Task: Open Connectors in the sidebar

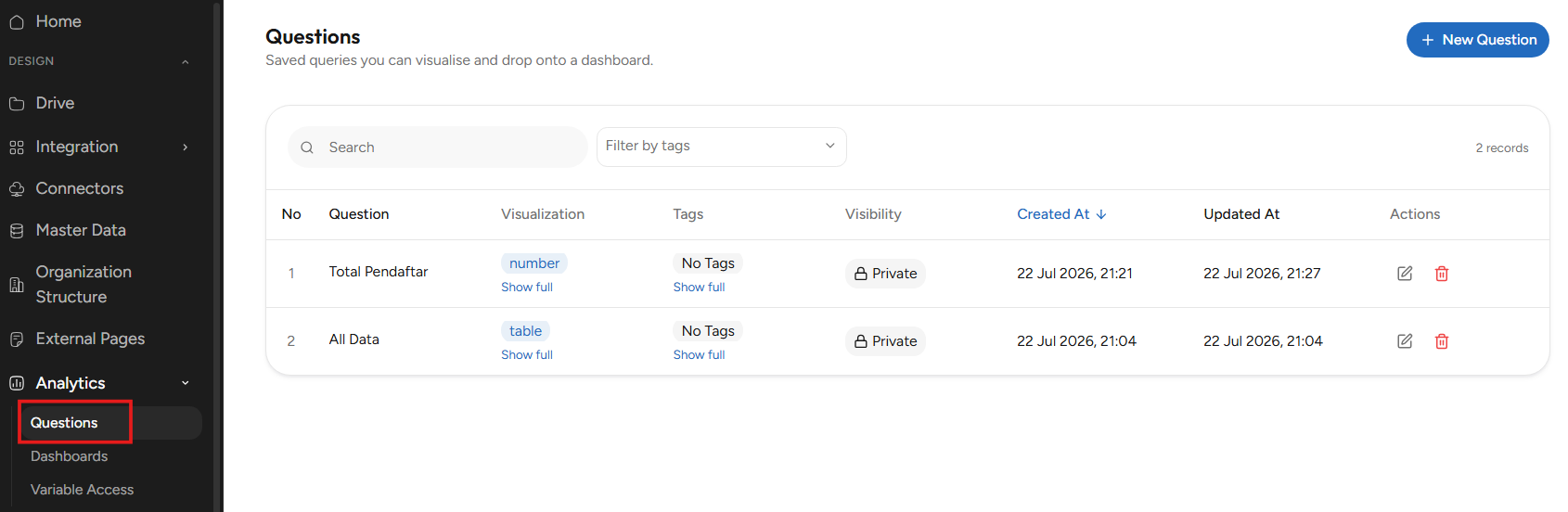Action: [x=79, y=188]
